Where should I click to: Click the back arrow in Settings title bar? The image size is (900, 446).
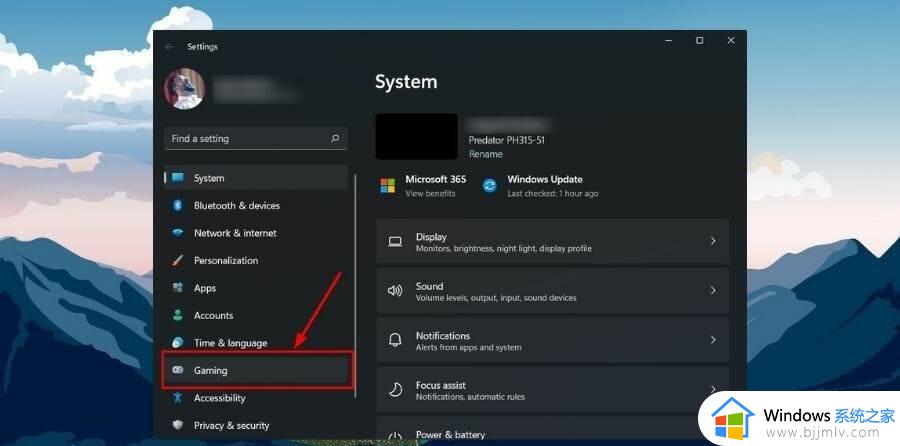click(169, 47)
